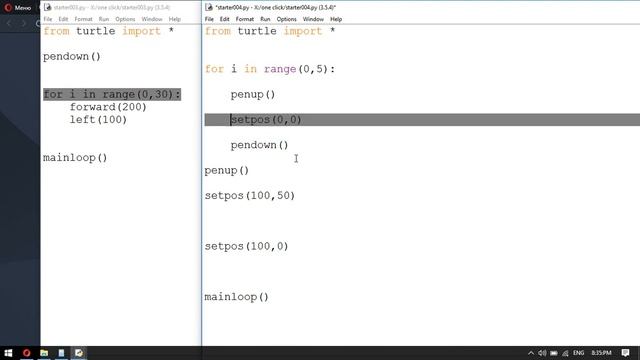This screenshot has height=360, width=640.
Task: Open Options menu in starter004.py window
Action: coord(287,19)
